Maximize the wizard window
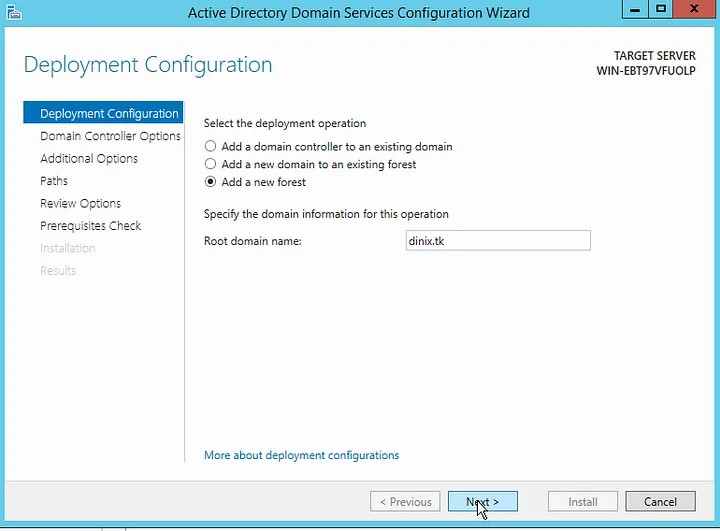 [x=661, y=9]
